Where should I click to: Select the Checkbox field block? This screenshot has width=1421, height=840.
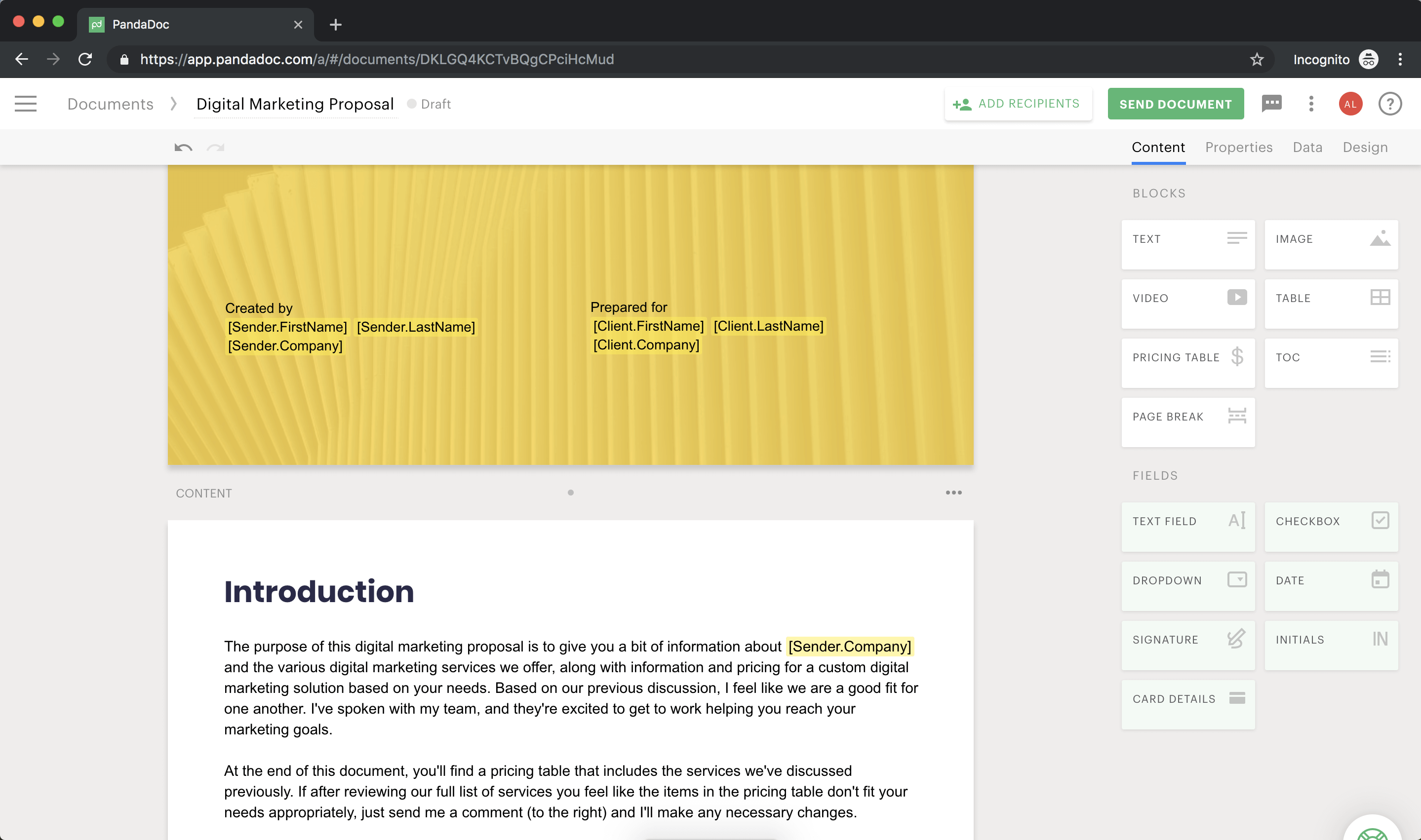point(1331,527)
